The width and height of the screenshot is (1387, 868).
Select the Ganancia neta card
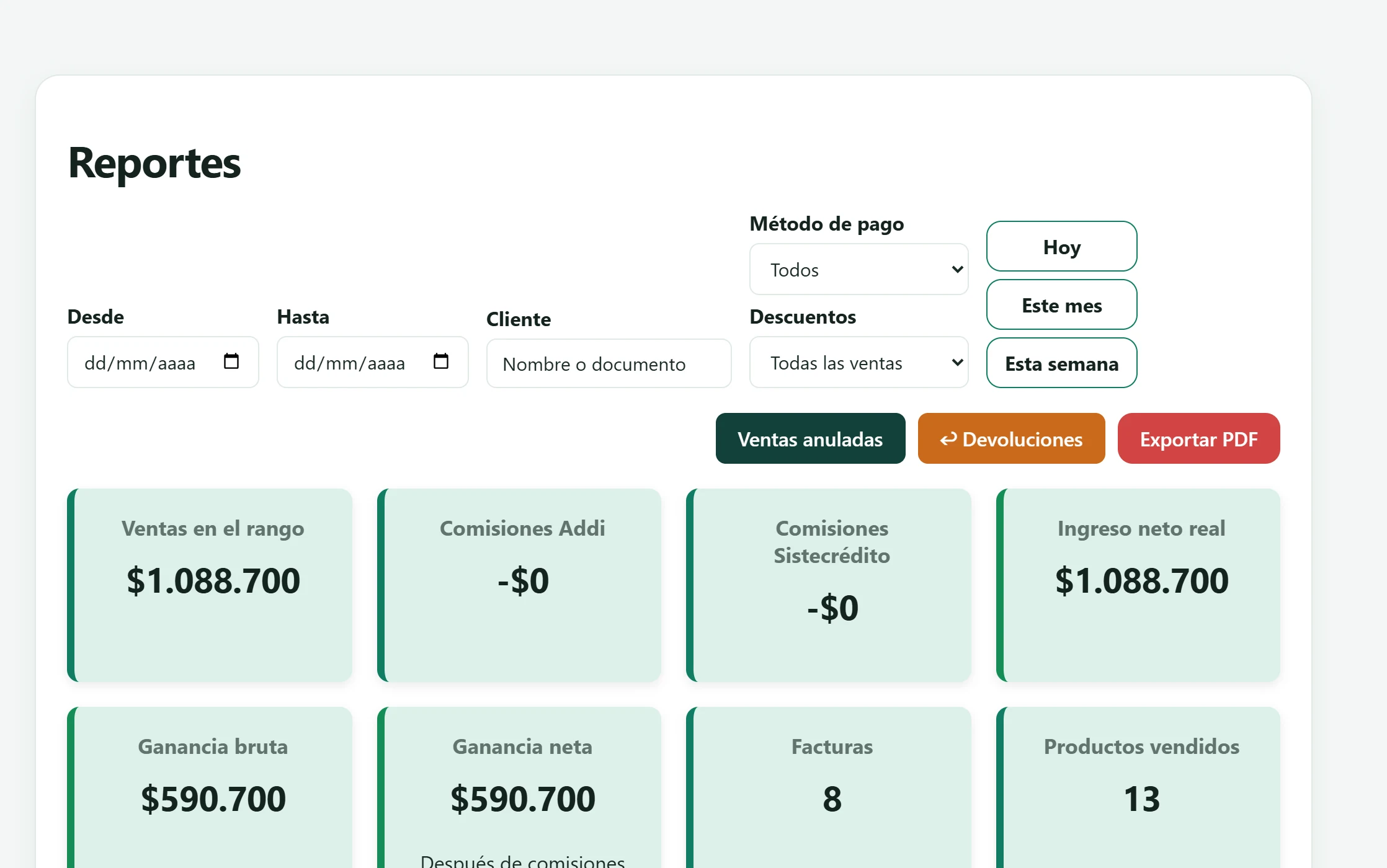tap(519, 787)
